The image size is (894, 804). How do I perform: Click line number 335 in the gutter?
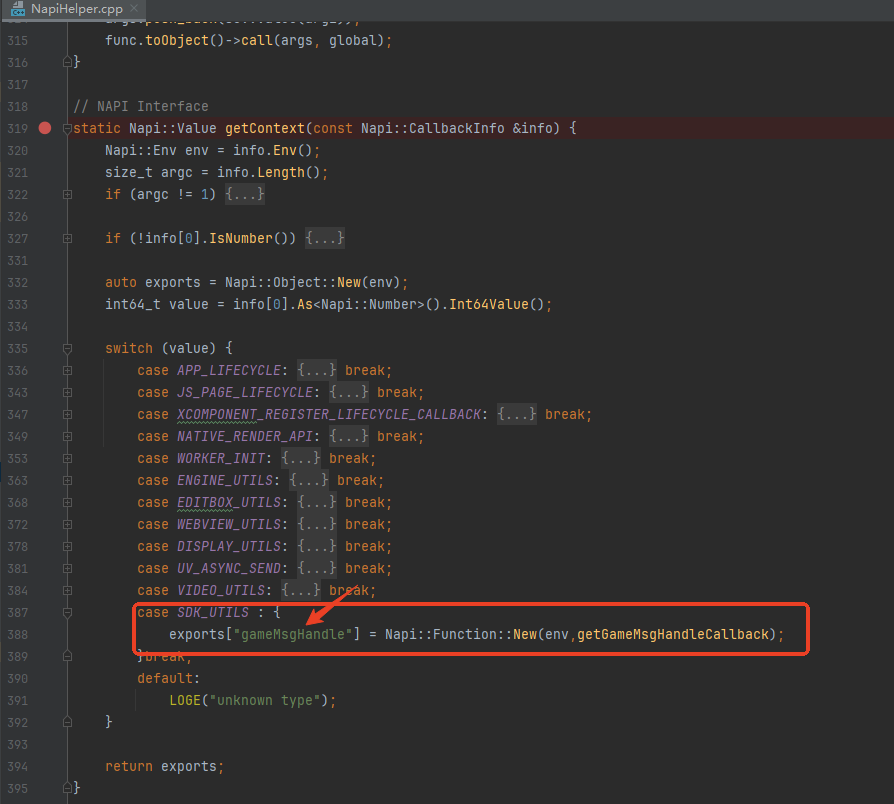click(x=18, y=348)
